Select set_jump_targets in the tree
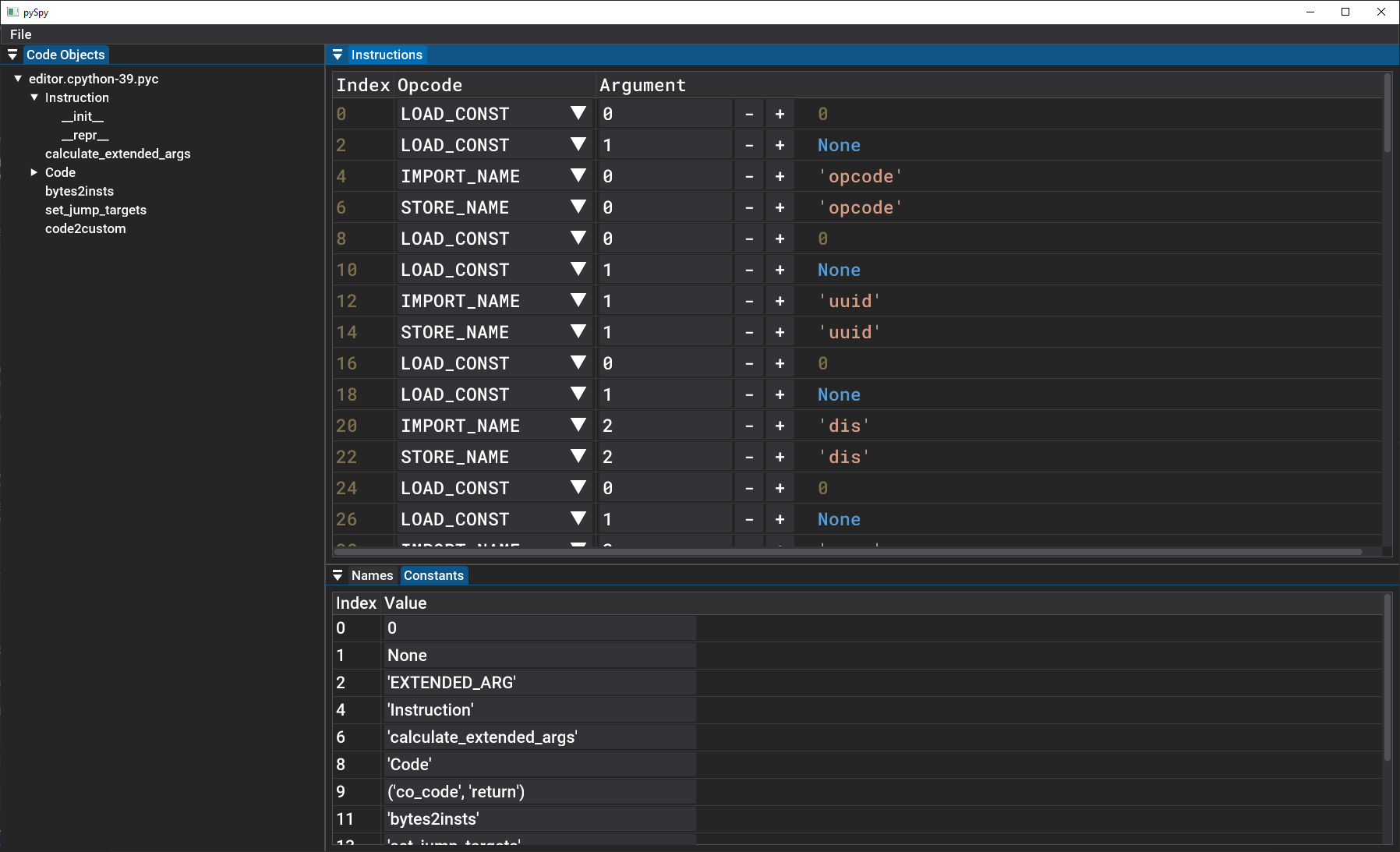Screen dimensions: 1400x852 point(96,210)
